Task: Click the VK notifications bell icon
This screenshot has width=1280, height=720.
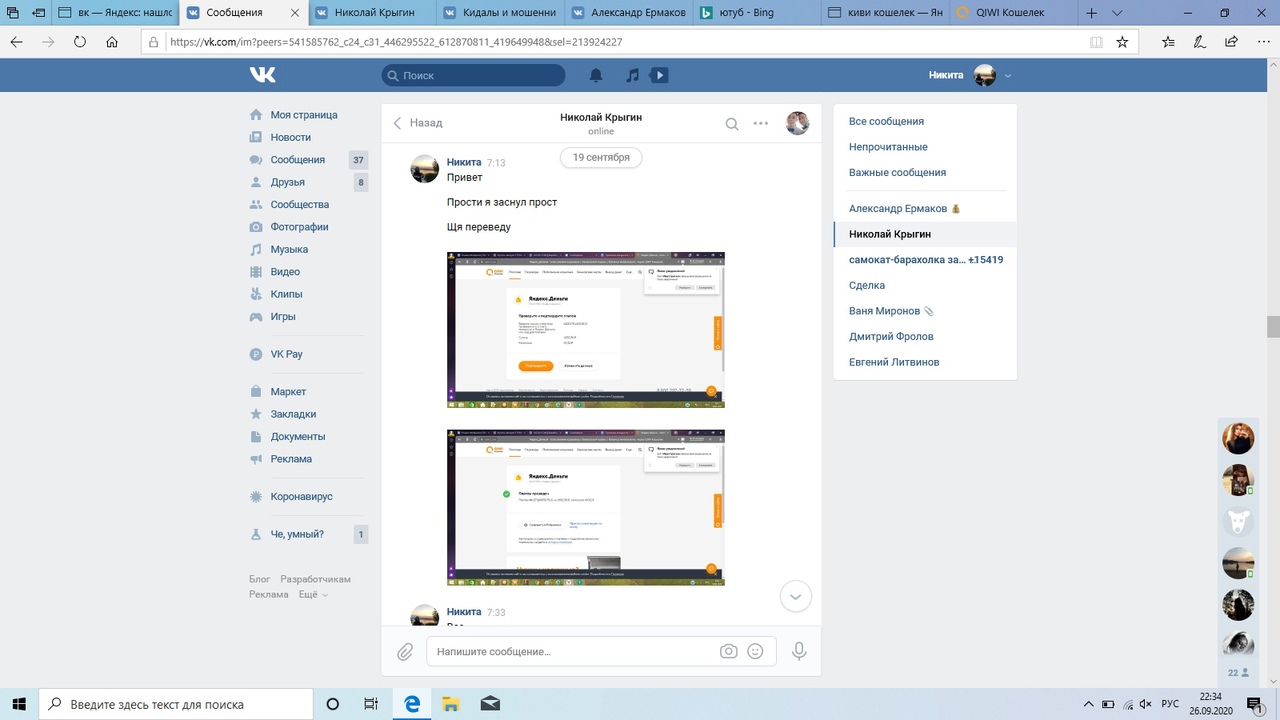Action: [596, 75]
